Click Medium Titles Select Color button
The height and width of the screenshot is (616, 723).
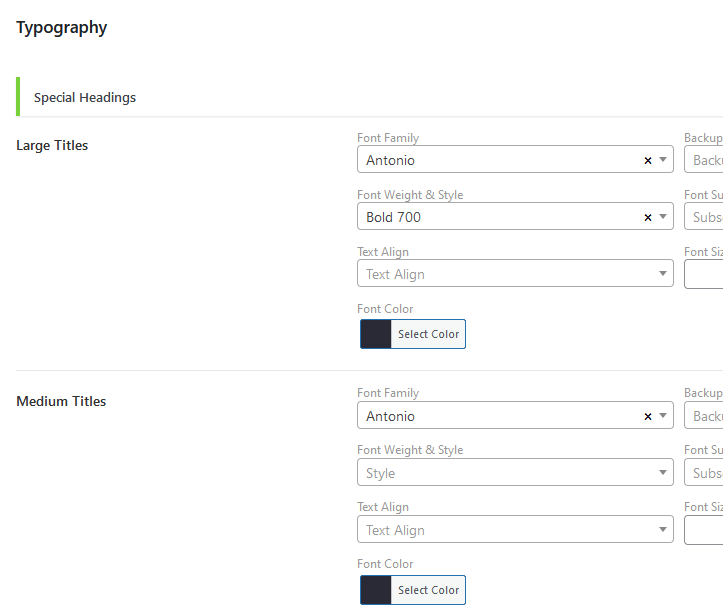tap(428, 590)
